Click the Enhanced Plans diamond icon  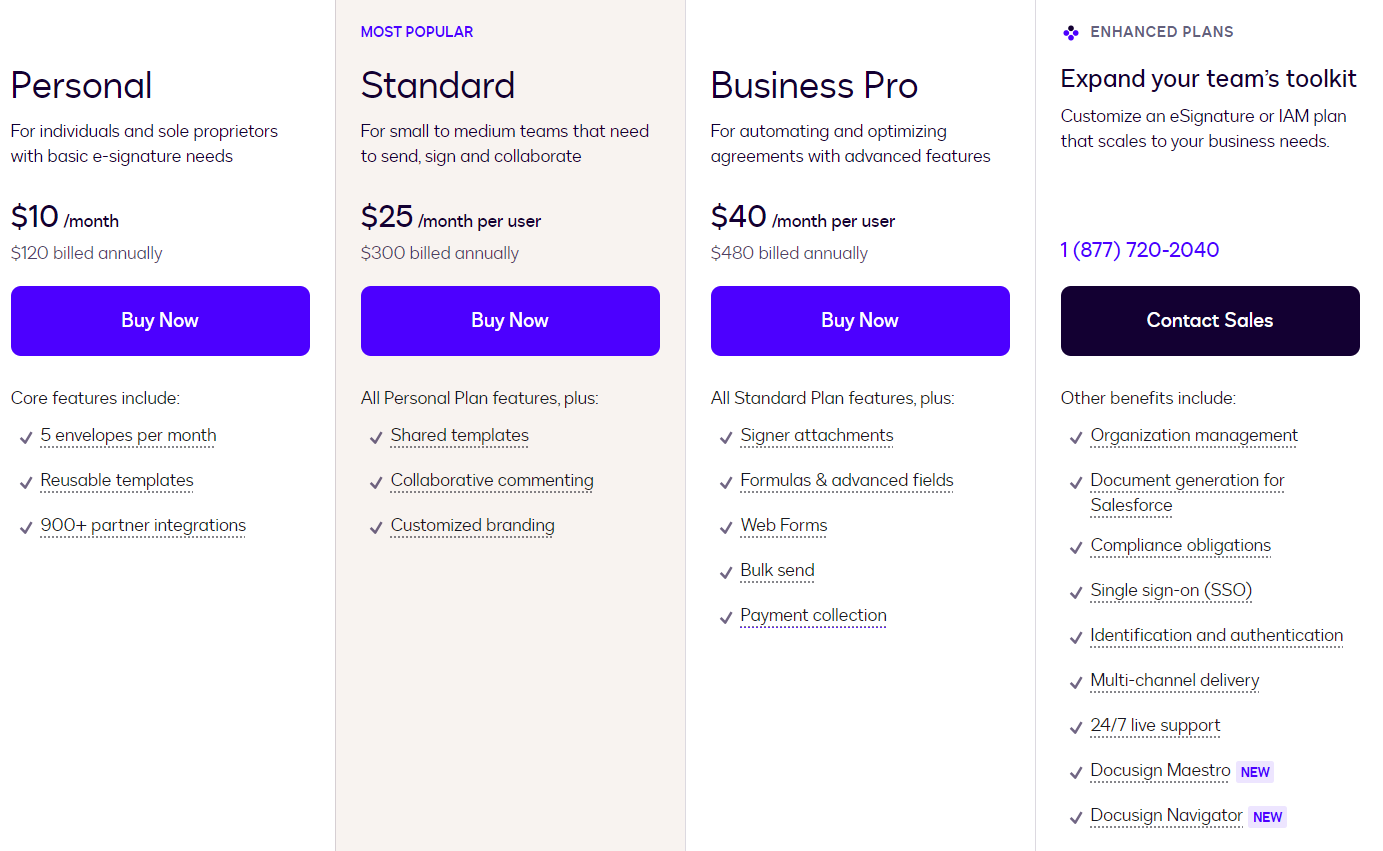1070,31
